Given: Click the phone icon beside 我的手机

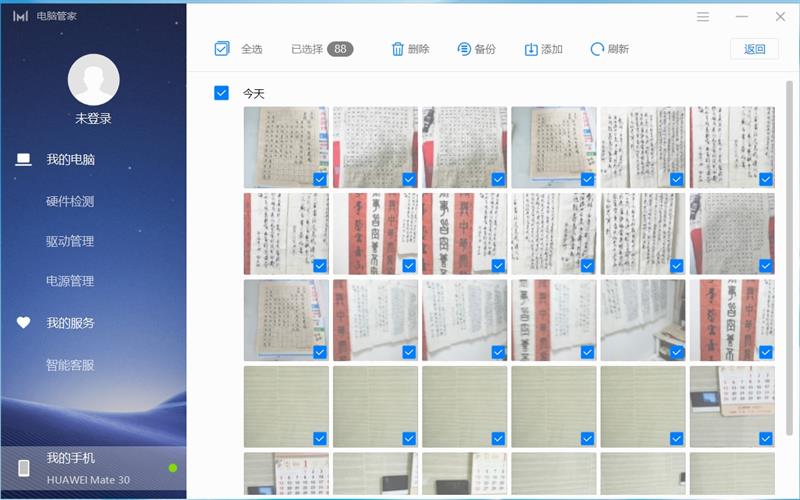Looking at the screenshot, I should pos(23,468).
